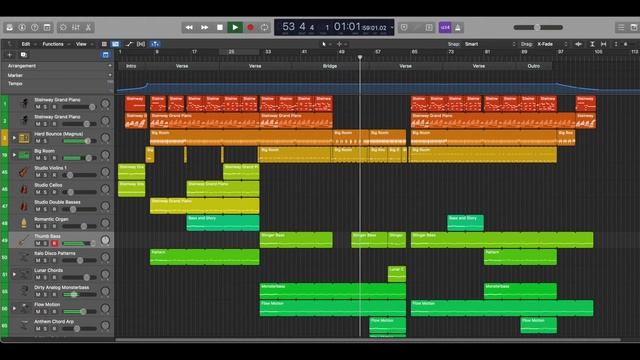
Task: Select the Bridge arrangement marker
Action: click(x=330, y=66)
